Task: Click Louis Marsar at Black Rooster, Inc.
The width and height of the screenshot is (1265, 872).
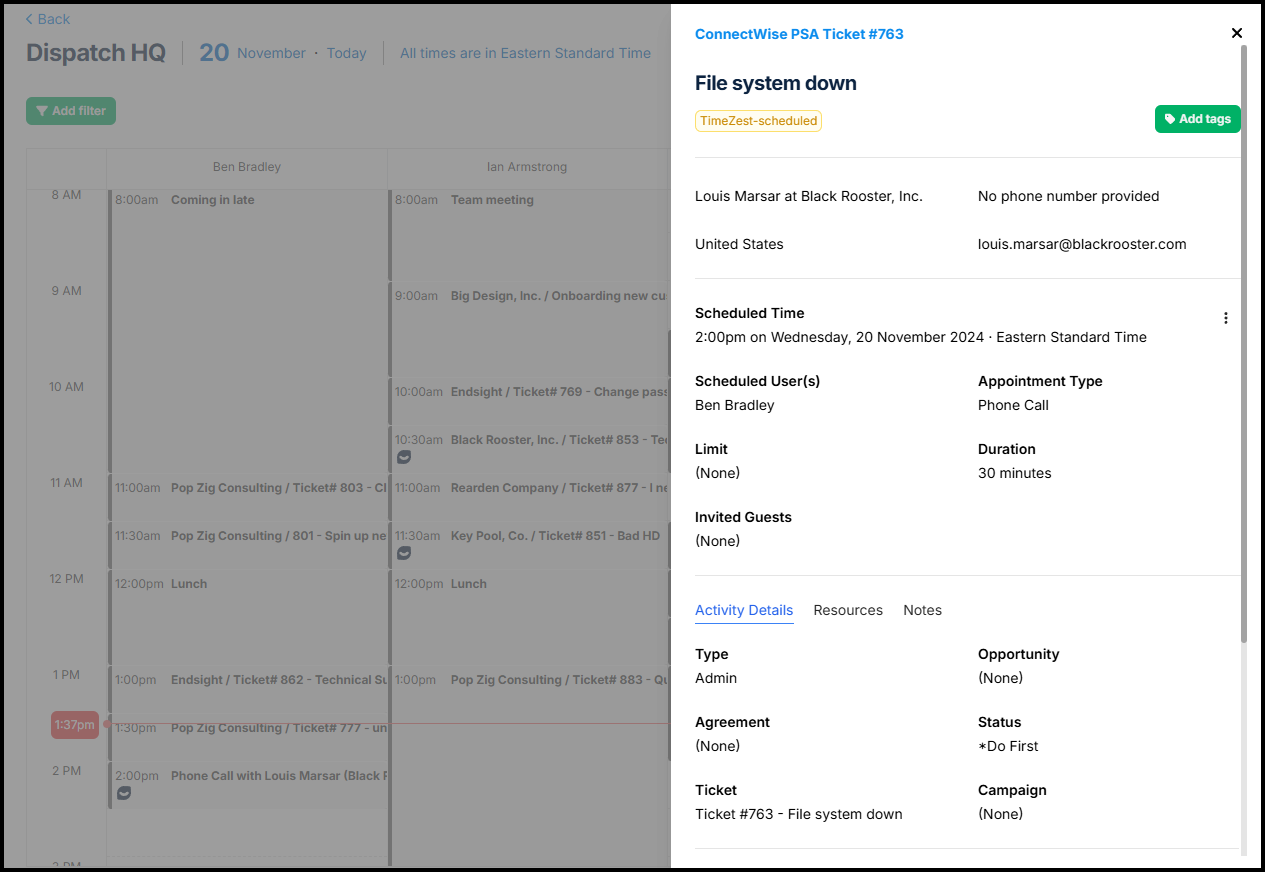Action: 809,196
